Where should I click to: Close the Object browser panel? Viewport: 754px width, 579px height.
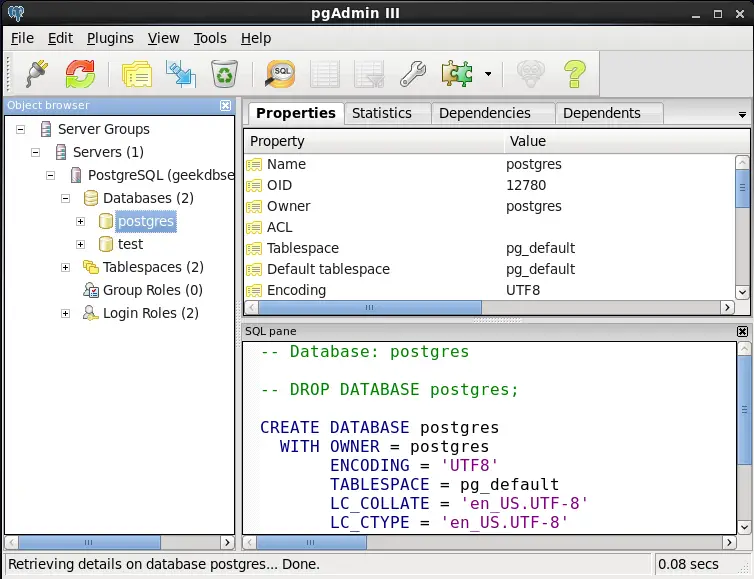point(225,105)
